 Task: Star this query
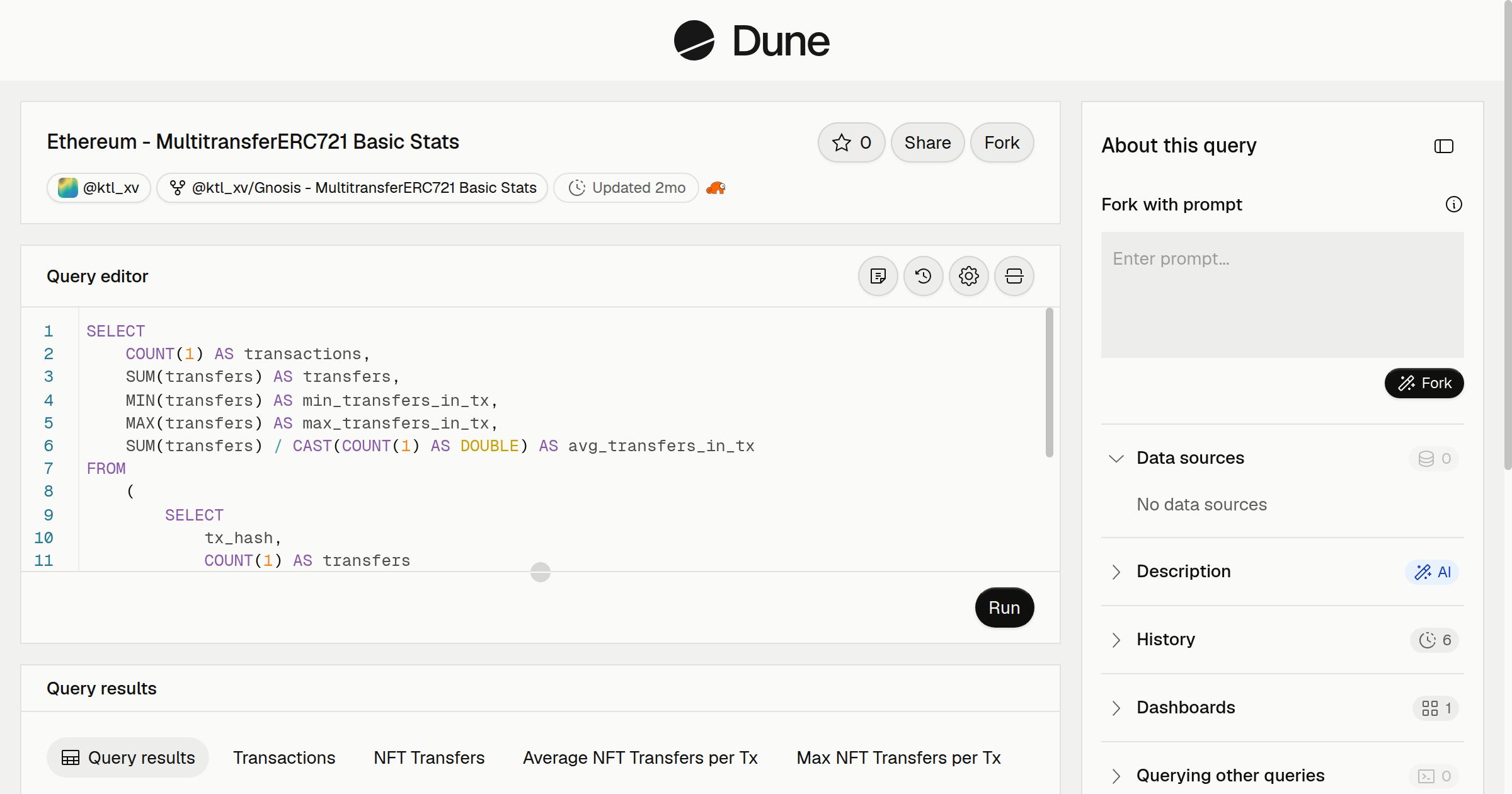[x=851, y=142]
